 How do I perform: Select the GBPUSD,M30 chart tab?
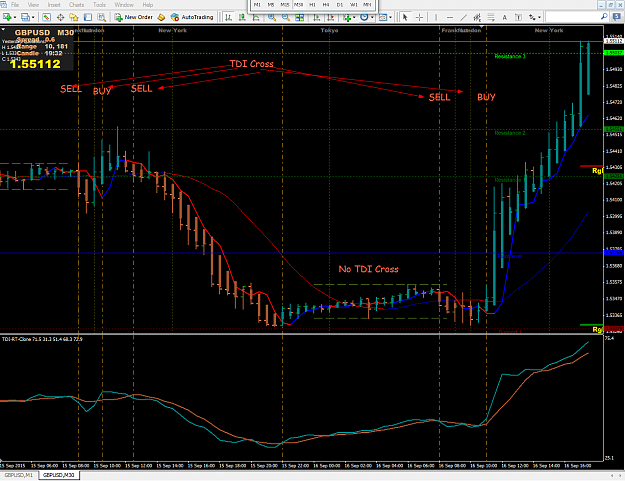pos(59,475)
